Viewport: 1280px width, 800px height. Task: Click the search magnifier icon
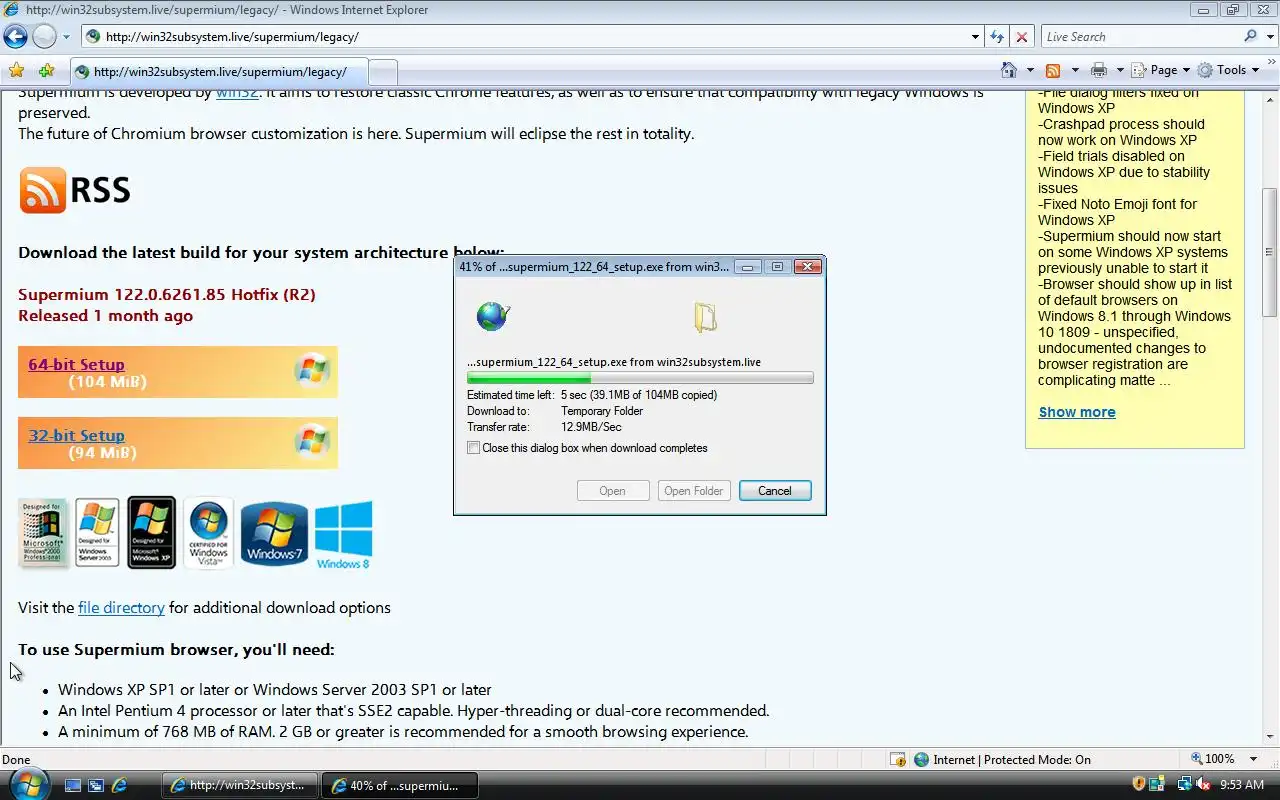coord(1251,37)
